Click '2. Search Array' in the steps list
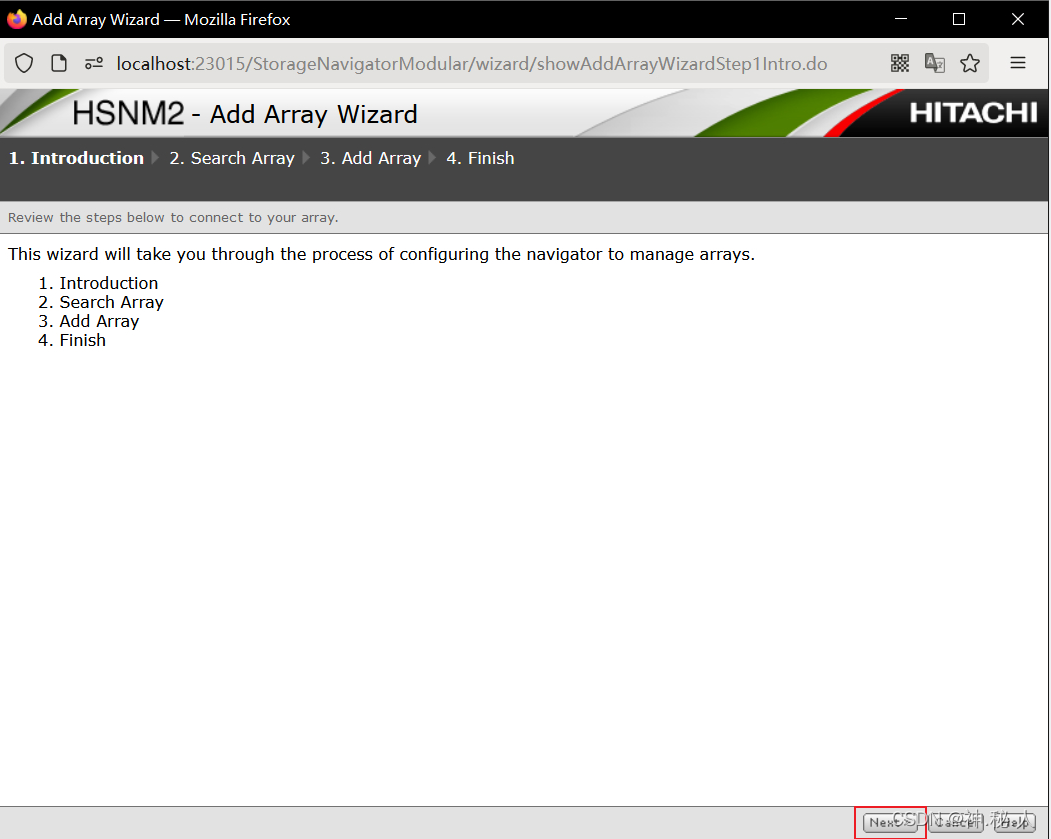 (101, 302)
